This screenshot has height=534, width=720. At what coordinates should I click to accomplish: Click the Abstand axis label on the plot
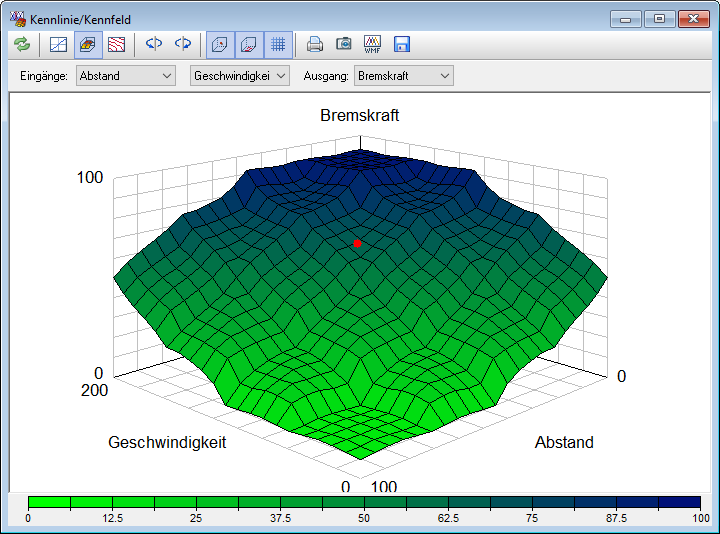tap(564, 442)
